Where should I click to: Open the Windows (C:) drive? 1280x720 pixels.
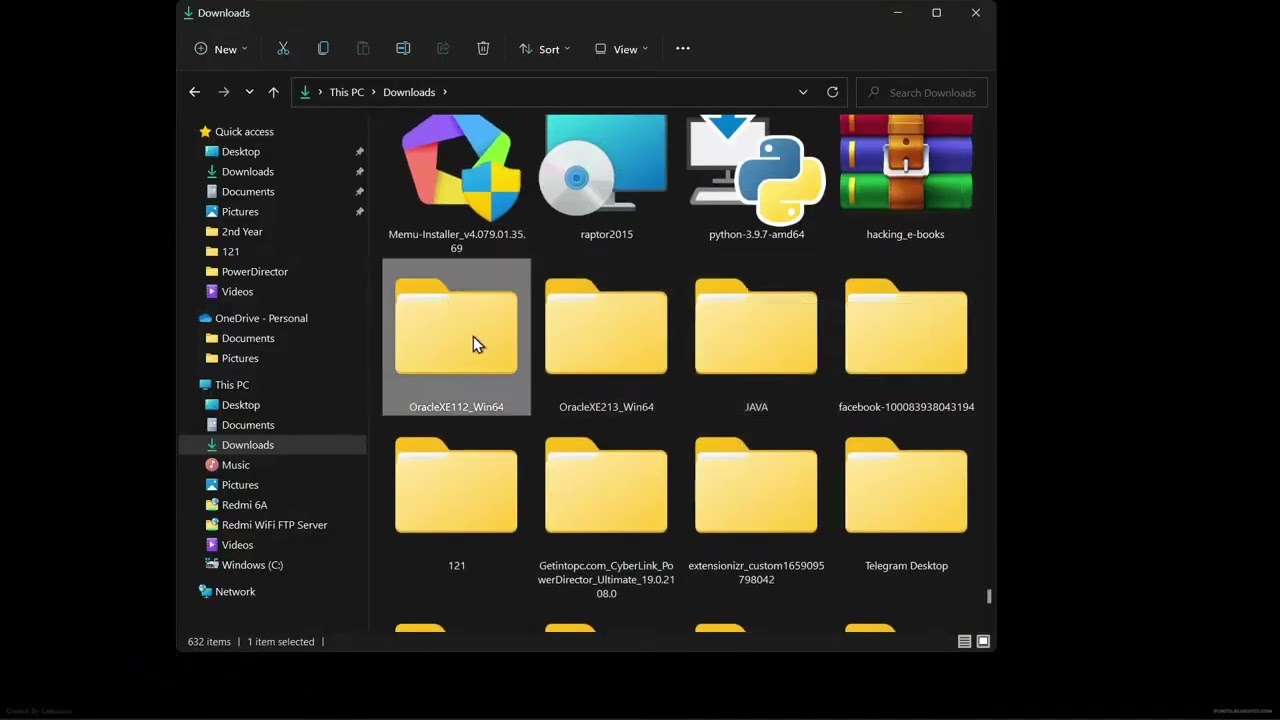click(x=252, y=565)
